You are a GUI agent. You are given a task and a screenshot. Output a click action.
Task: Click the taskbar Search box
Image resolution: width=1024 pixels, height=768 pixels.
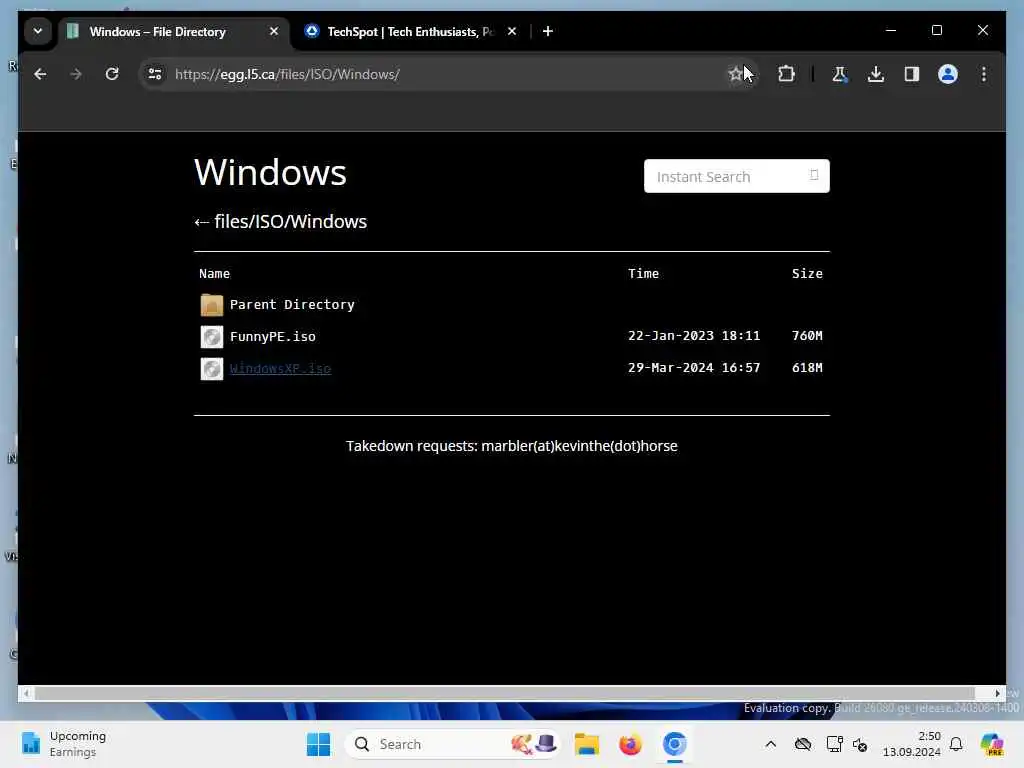[x=452, y=744]
